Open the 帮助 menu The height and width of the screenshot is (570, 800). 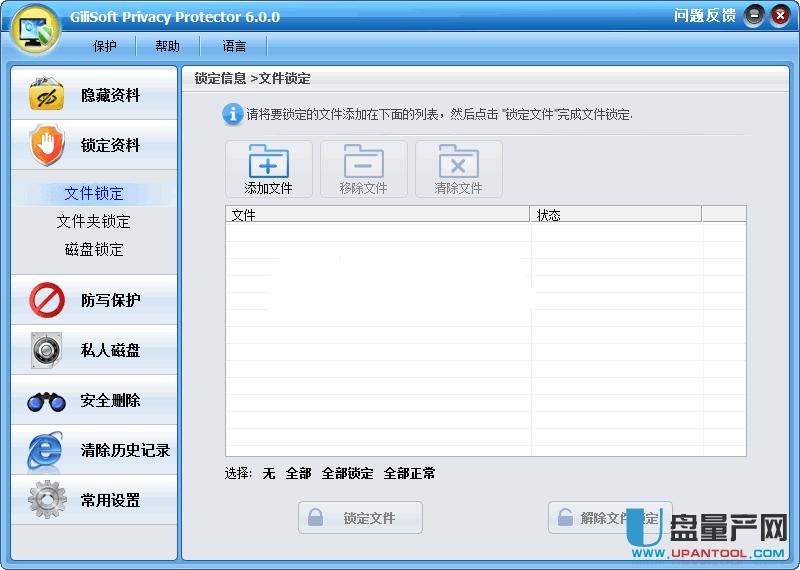pos(168,46)
